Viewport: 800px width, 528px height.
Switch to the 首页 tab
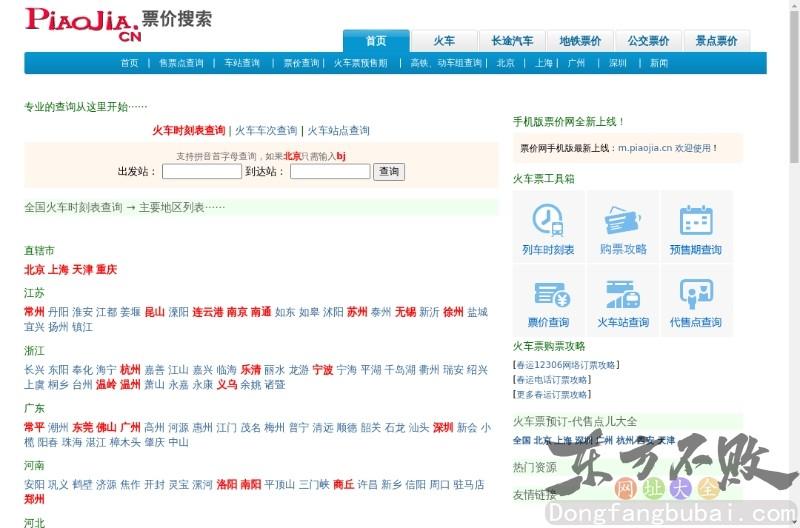click(376, 41)
